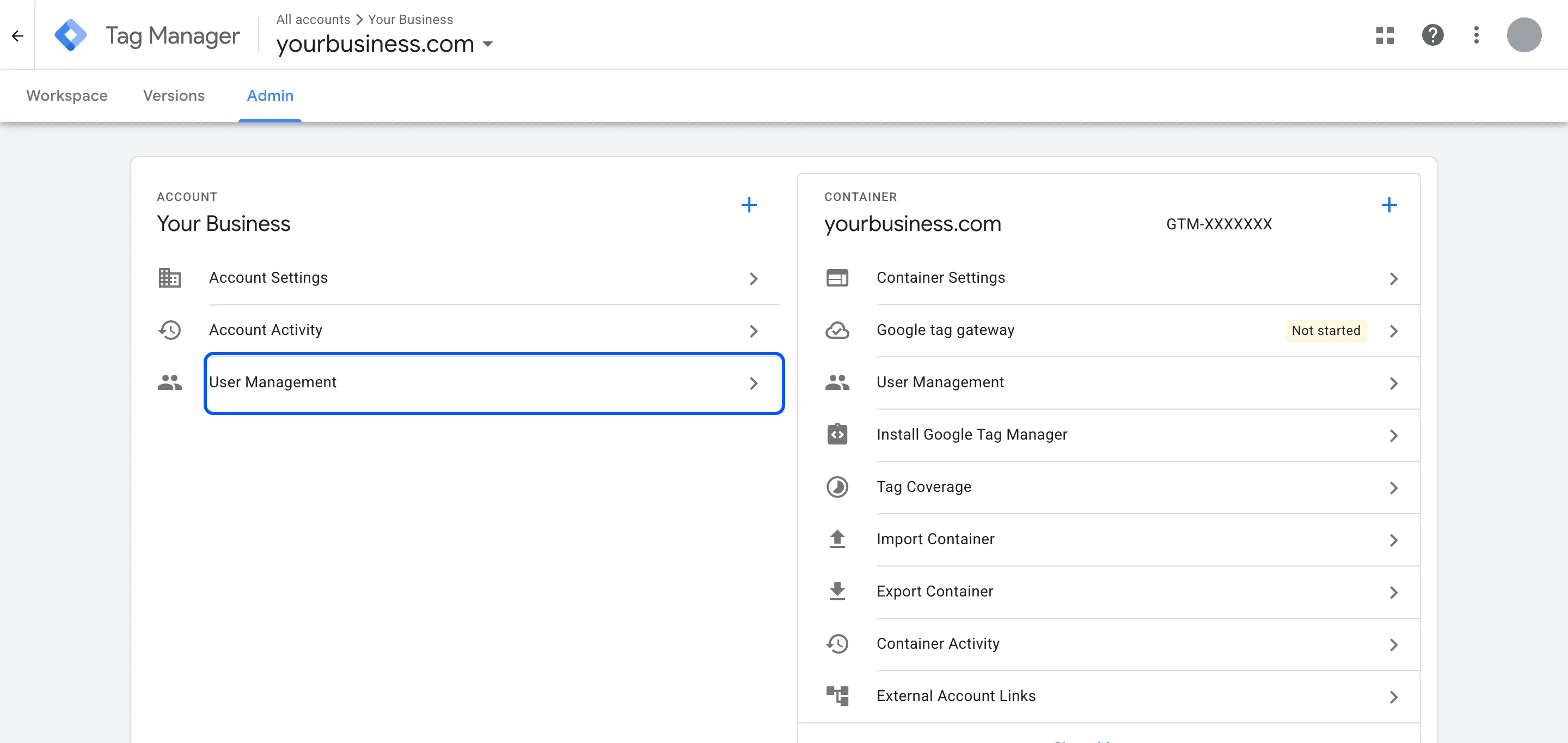
Task: Open container-level User Management row
Action: pos(1147,383)
